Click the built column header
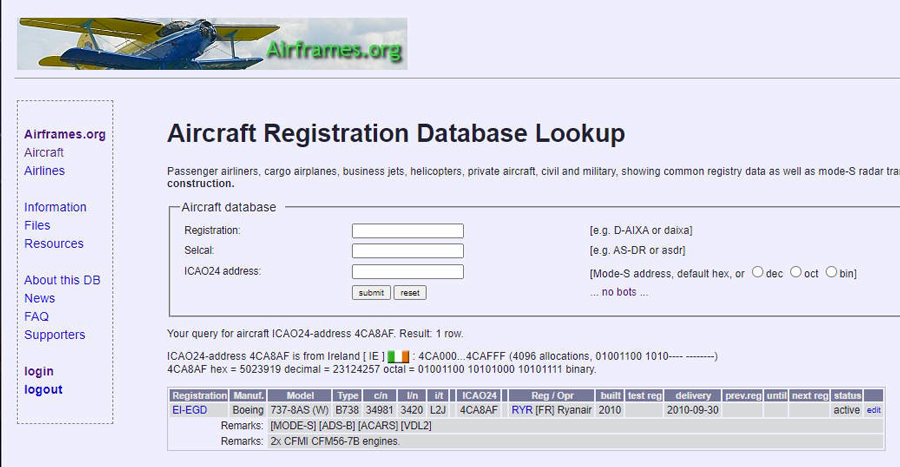This screenshot has height=467, width=900. [610, 395]
